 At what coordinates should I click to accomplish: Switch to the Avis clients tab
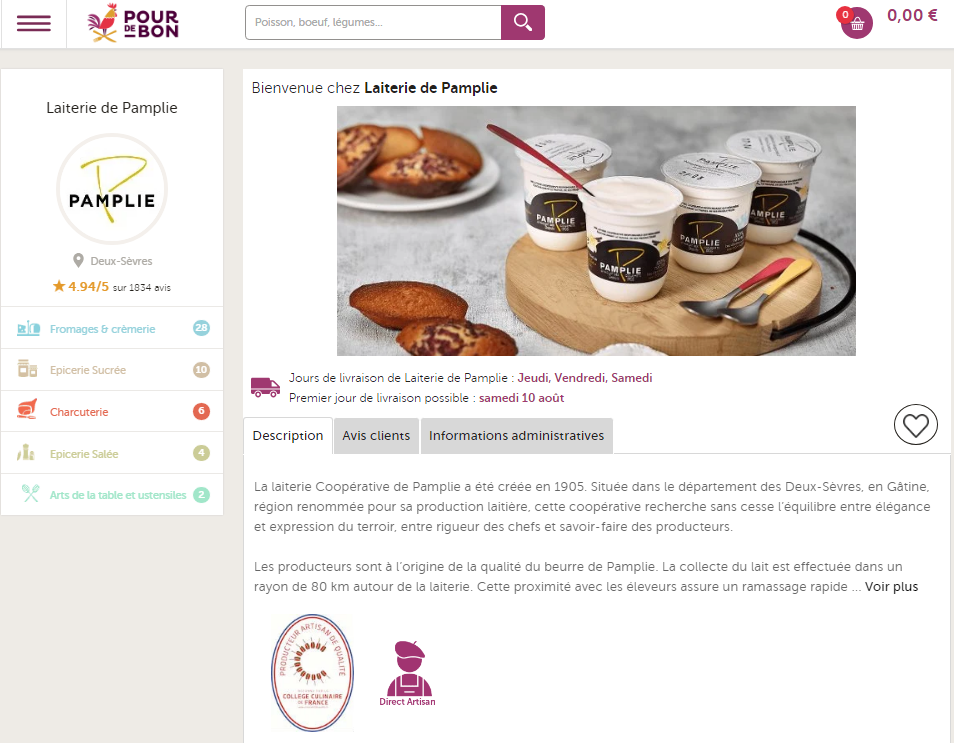point(376,436)
